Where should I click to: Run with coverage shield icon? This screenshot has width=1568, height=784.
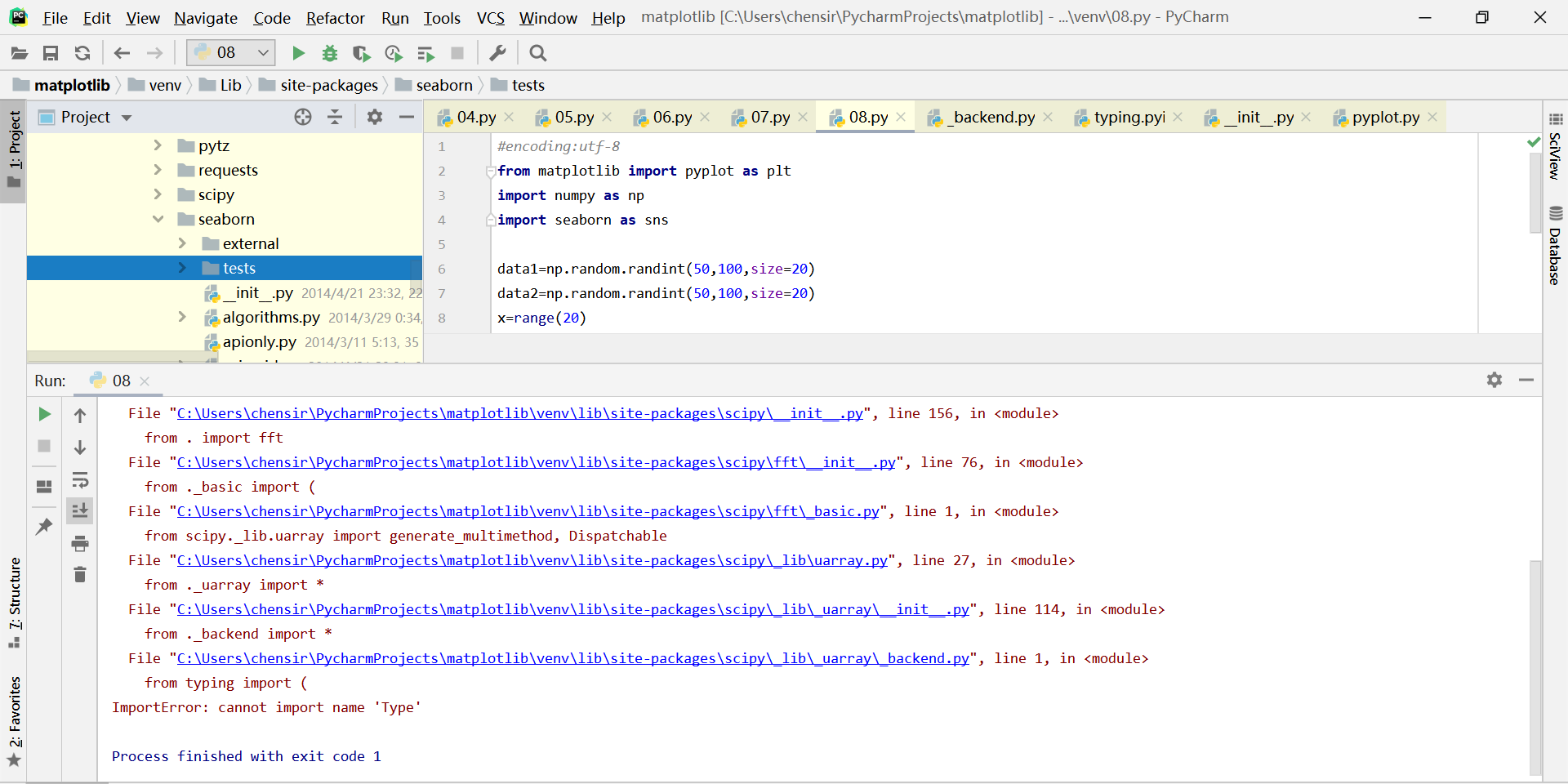click(x=361, y=53)
